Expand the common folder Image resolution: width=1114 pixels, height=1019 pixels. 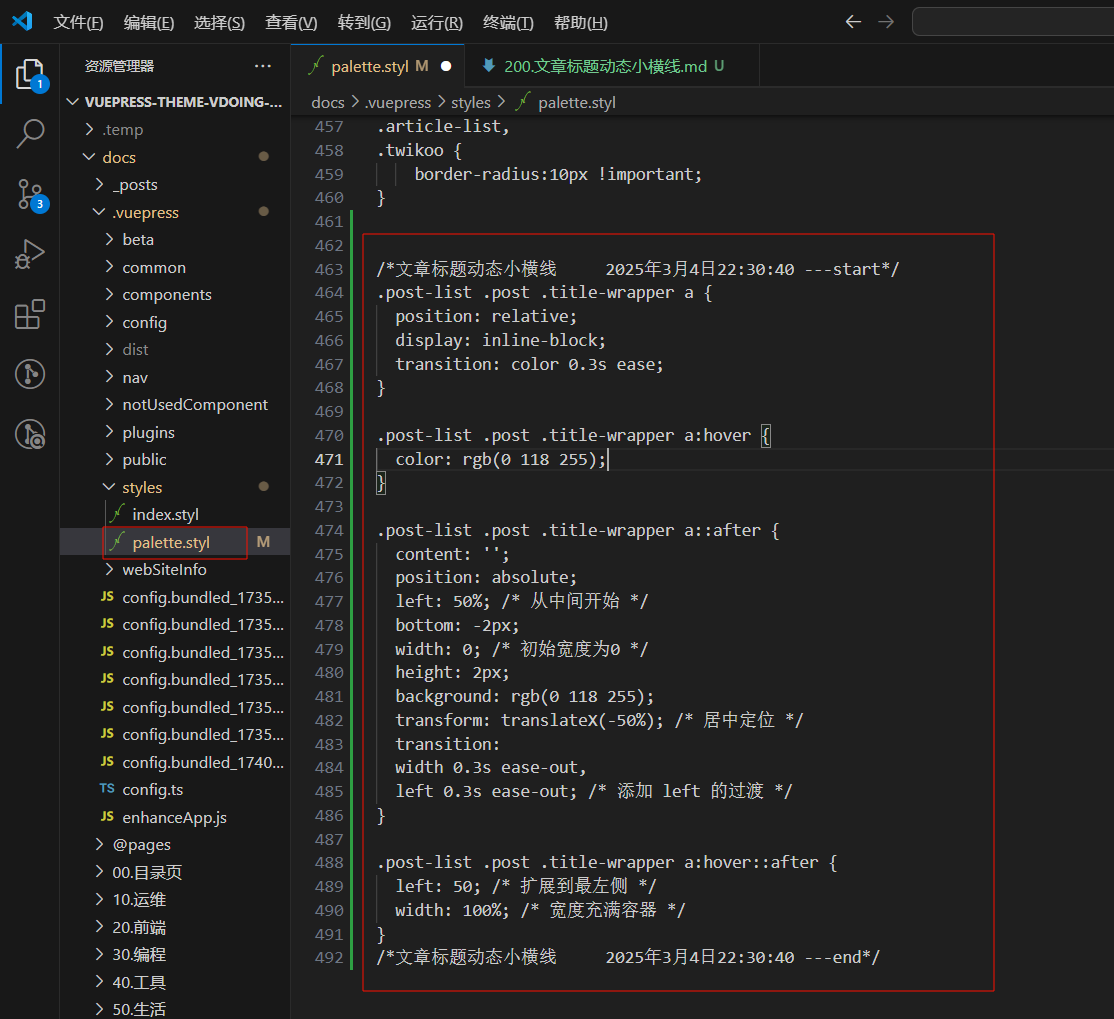point(175,267)
